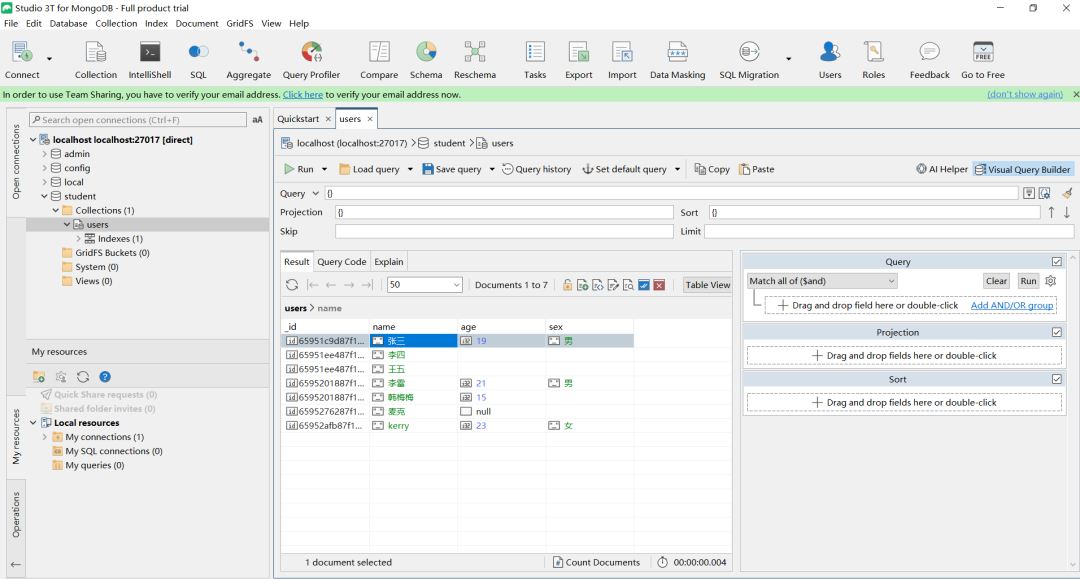Toggle the Sort section checkbox
Image resolution: width=1080 pixels, height=579 pixels.
(x=1057, y=379)
